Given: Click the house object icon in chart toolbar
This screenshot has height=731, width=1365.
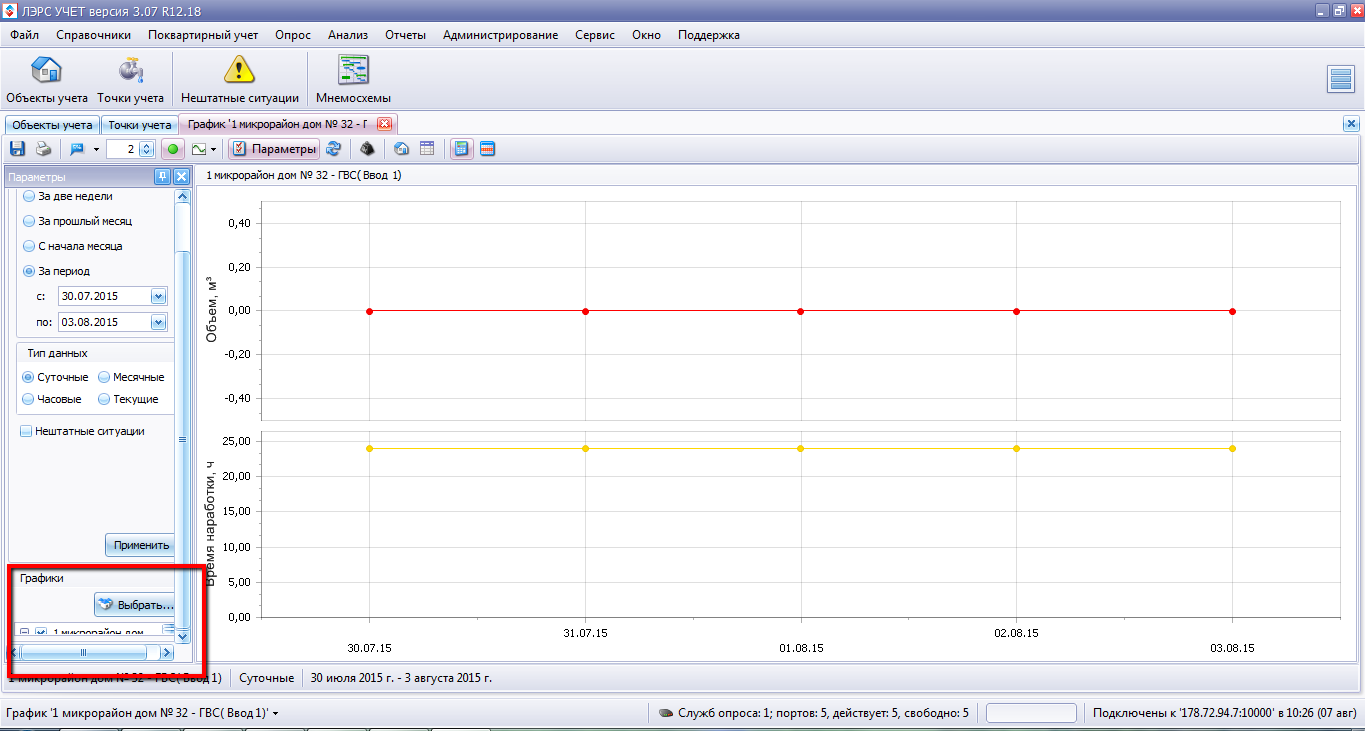Looking at the screenshot, I should [x=401, y=149].
